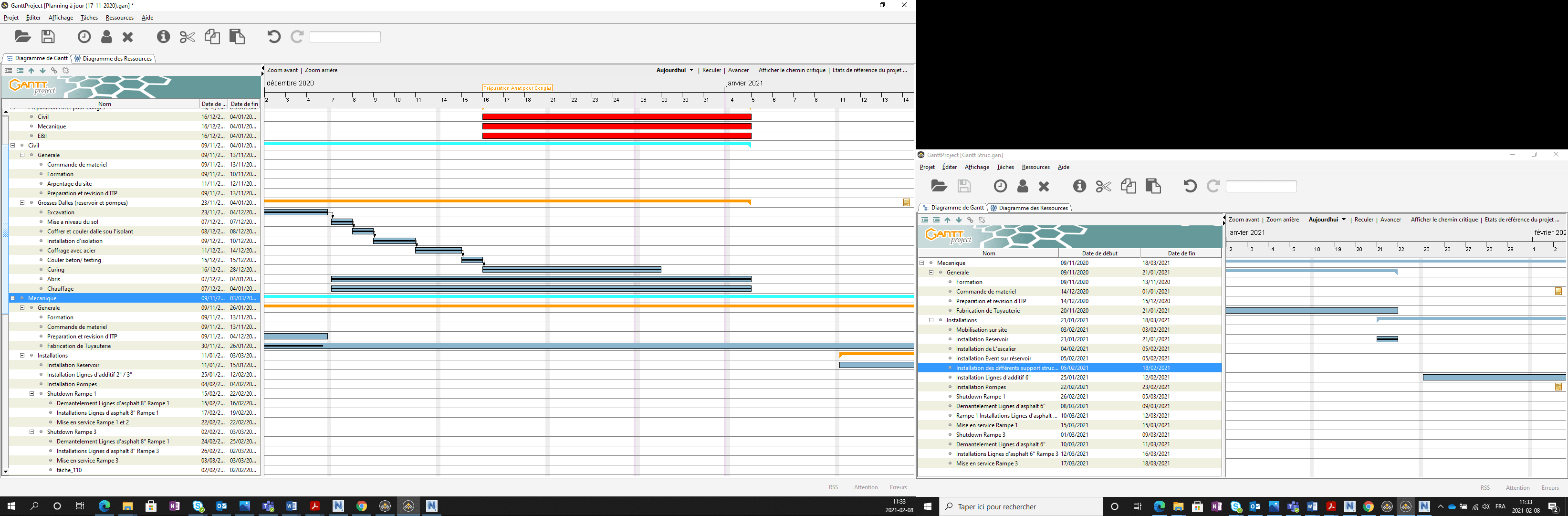Viewport: 1568px width, 516px height.
Task: Open Tâches menu in Planning à jour window
Action: click(89, 18)
